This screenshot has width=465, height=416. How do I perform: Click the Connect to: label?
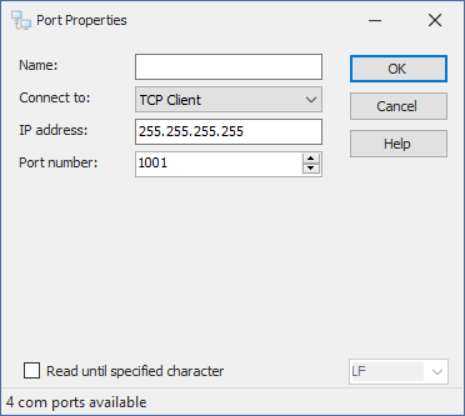tap(55, 98)
